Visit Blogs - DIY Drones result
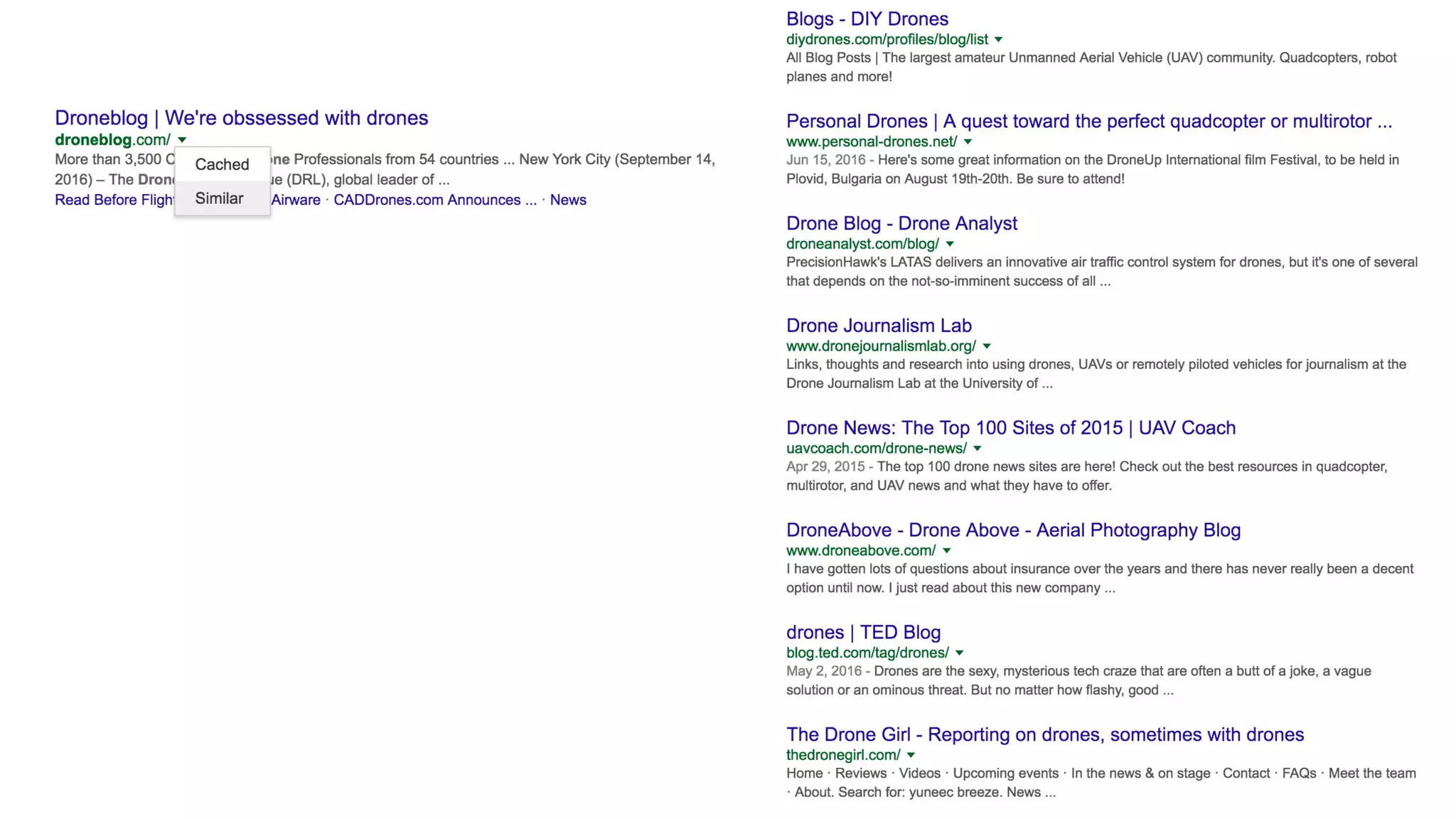The height and width of the screenshot is (819, 1456). coord(867,19)
